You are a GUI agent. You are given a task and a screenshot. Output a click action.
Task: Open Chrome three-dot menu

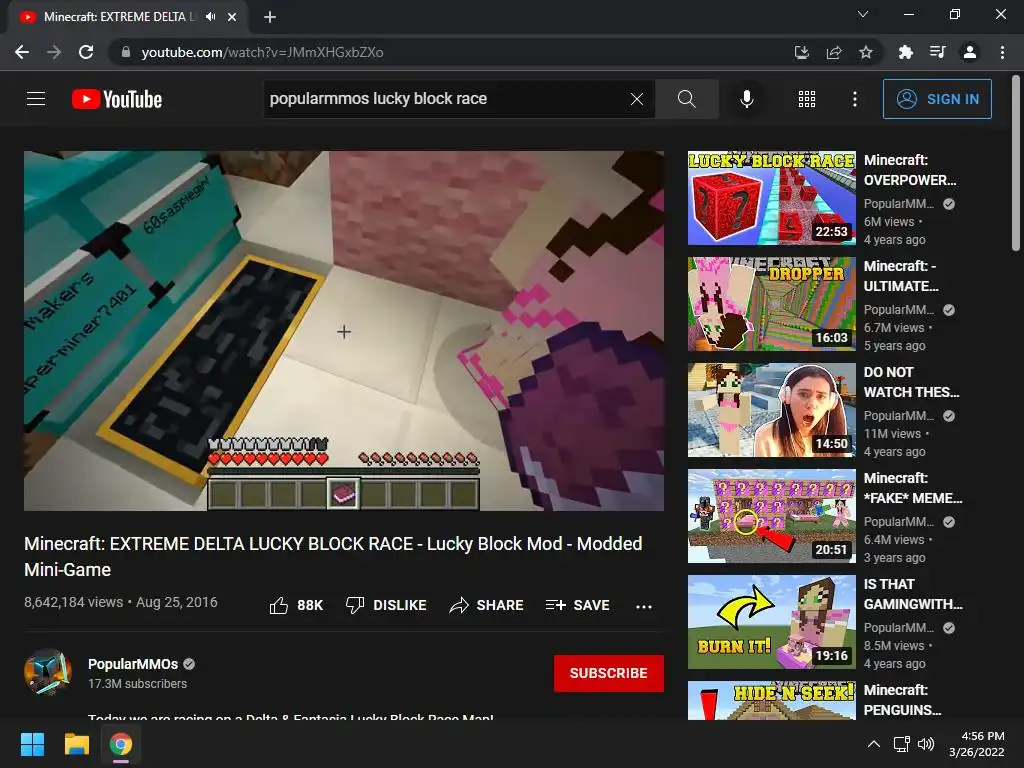(1002, 52)
